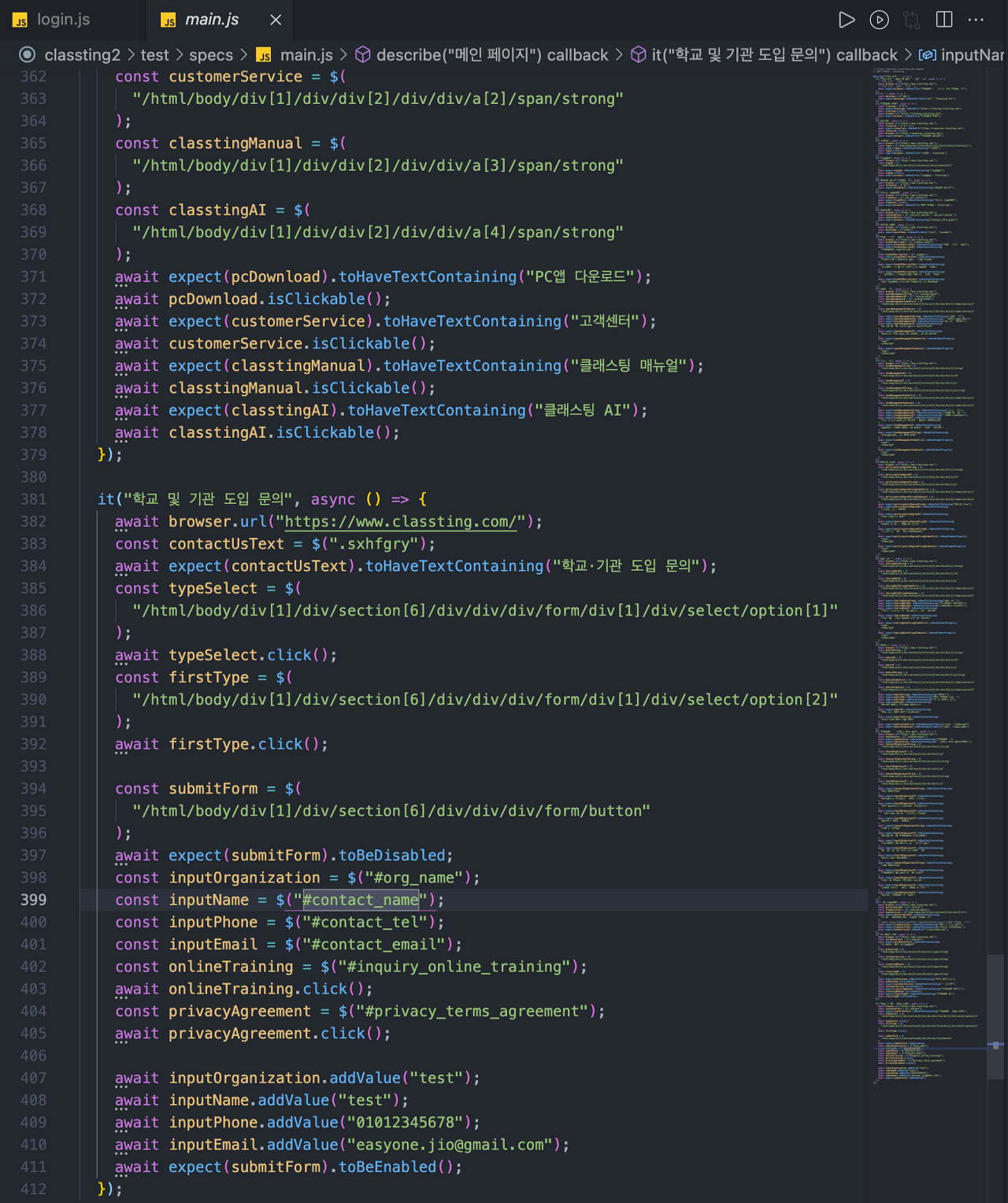The height and width of the screenshot is (1203, 1008).
Task: Click the select/option[2] XPath on line 390
Action: [x=485, y=700]
